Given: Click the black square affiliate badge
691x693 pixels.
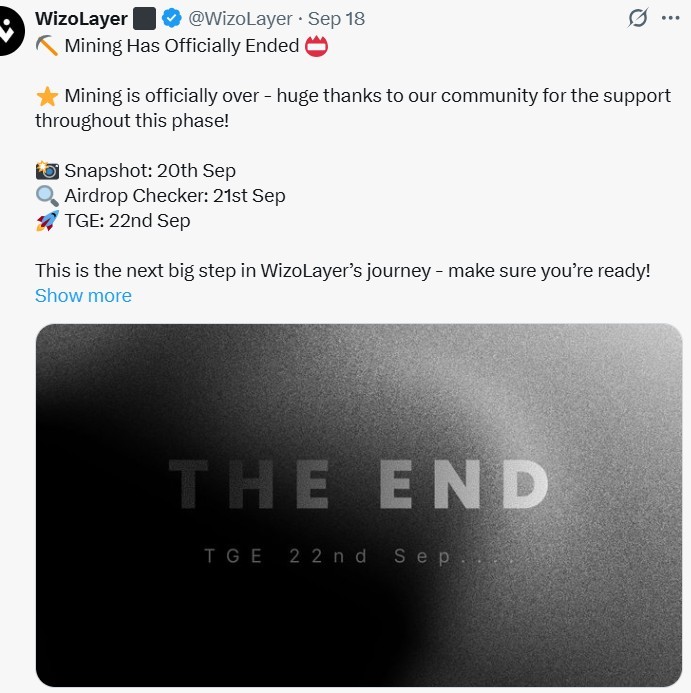Looking at the screenshot, I should [x=145, y=19].
